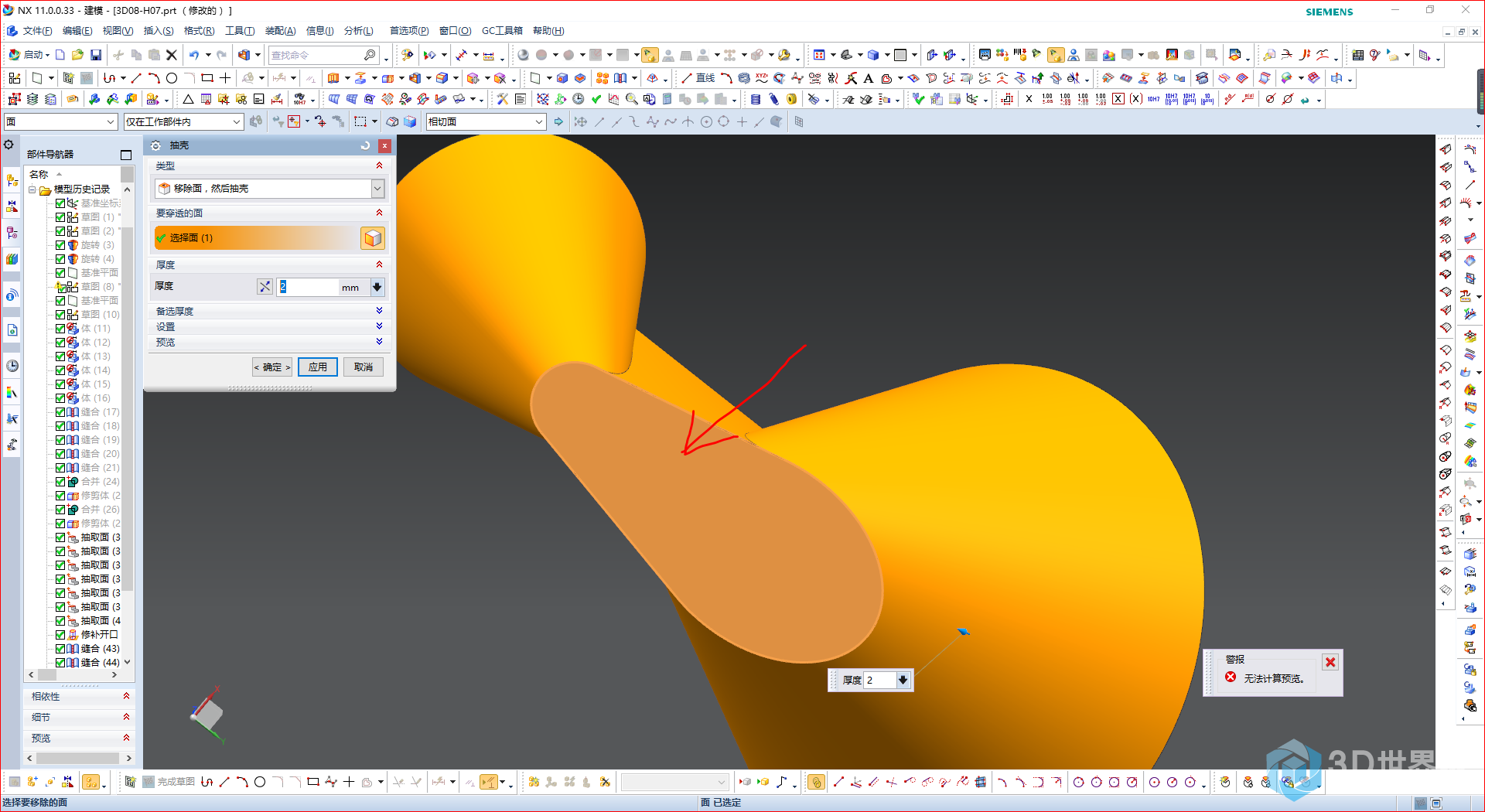
Task: Uncheck 缝合 (17) feature checkbox
Action: click(x=60, y=412)
